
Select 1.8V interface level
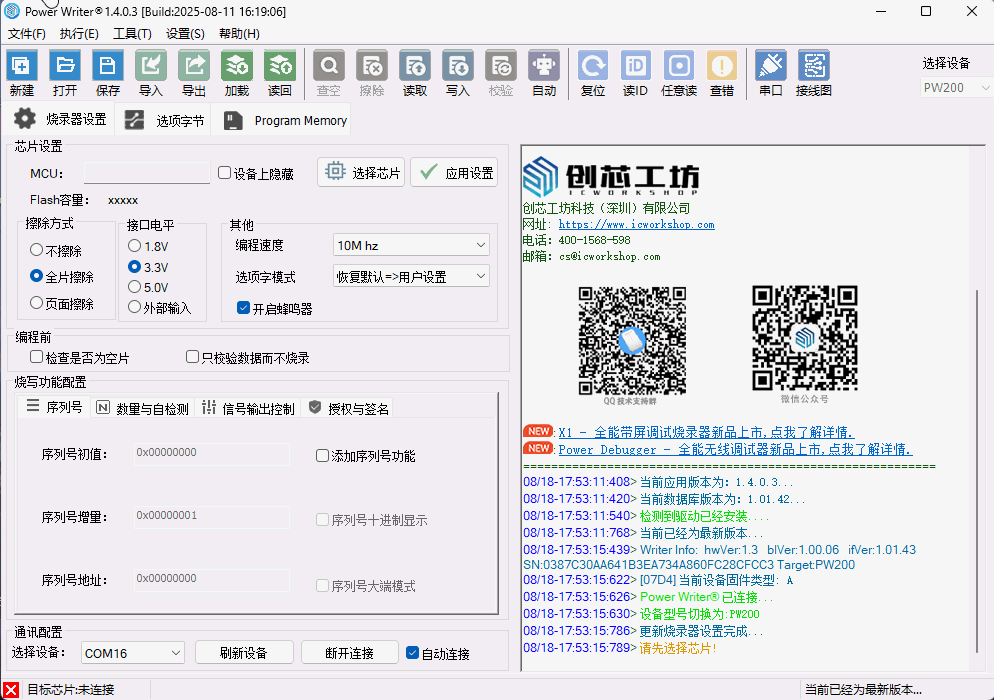click(134, 245)
